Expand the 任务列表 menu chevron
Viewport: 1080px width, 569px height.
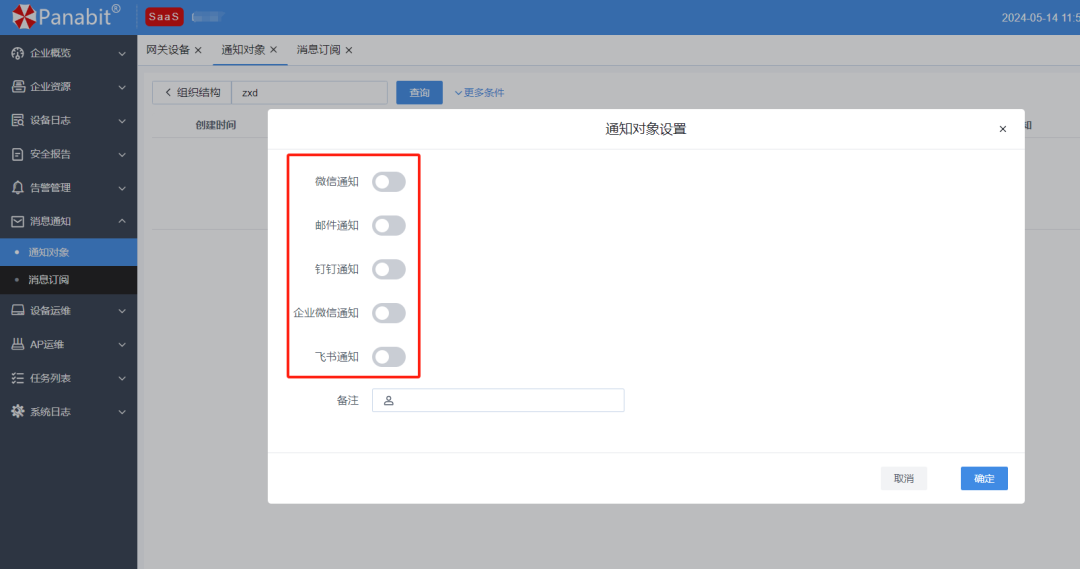122,379
